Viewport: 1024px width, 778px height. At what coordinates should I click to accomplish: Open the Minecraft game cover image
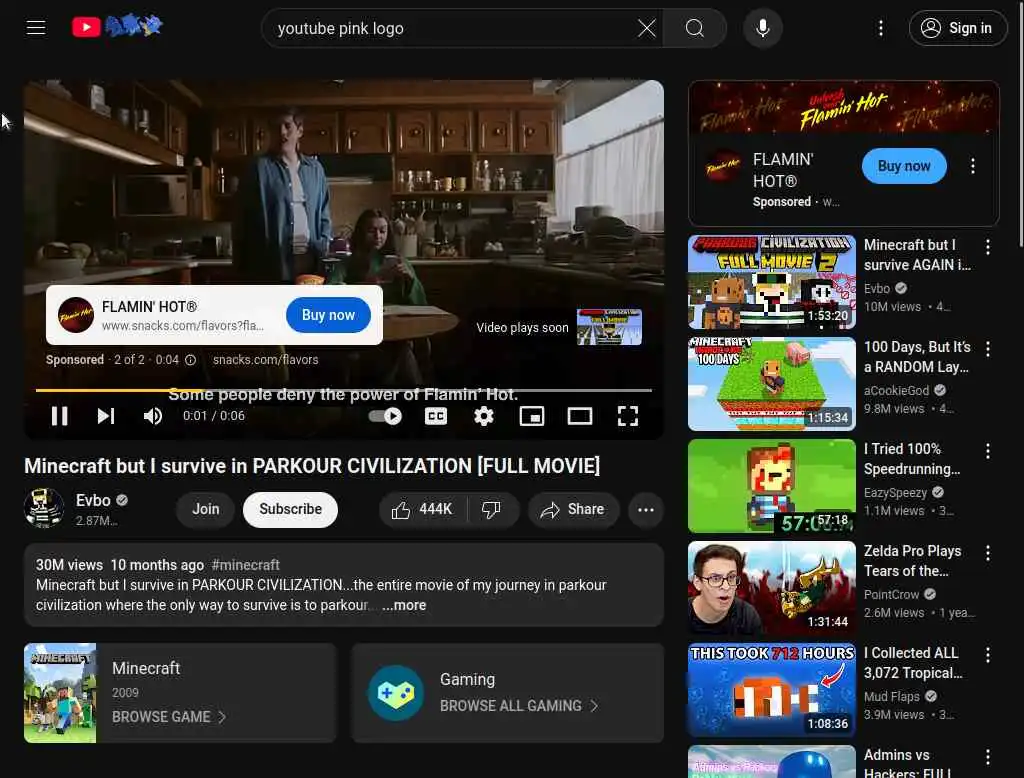[x=60, y=693]
